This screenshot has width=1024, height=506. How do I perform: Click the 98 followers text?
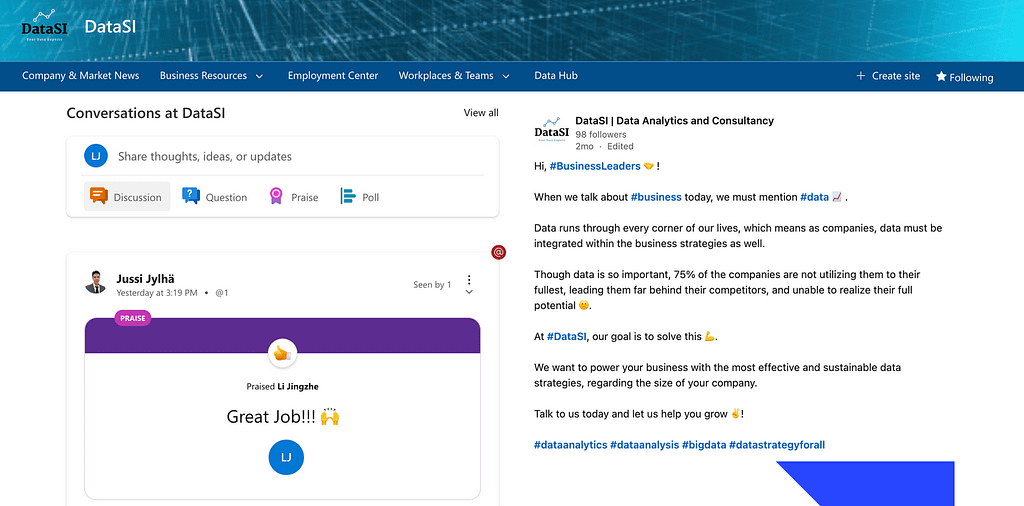click(601, 134)
